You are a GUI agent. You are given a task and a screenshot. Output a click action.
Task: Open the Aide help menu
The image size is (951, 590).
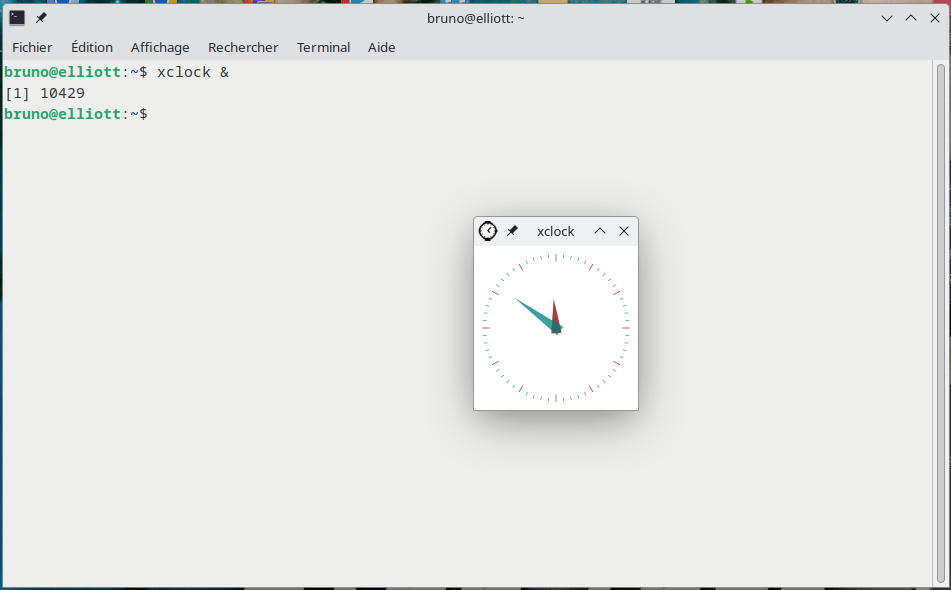click(381, 47)
